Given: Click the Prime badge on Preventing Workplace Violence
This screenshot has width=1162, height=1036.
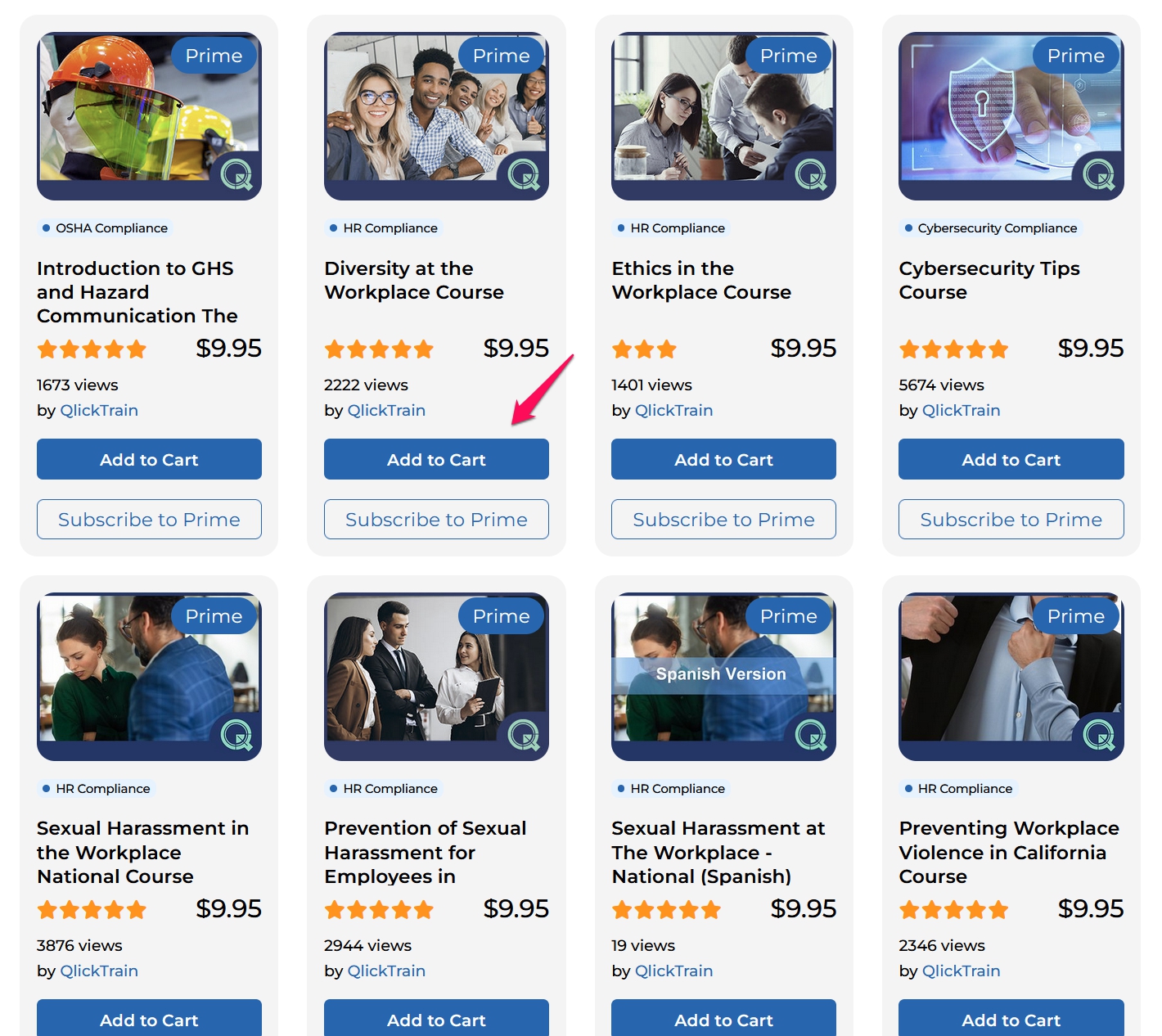Looking at the screenshot, I should pos(1076,616).
